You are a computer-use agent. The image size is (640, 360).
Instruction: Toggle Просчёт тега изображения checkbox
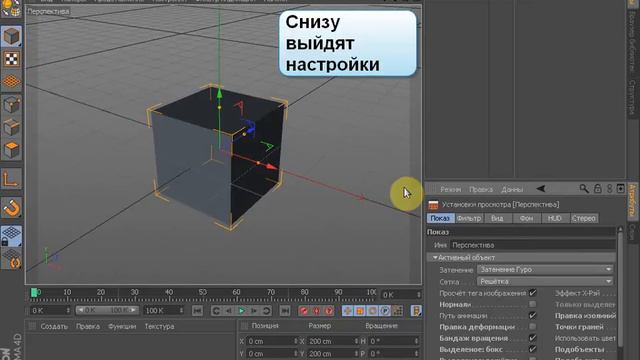pyautogui.click(x=533, y=293)
